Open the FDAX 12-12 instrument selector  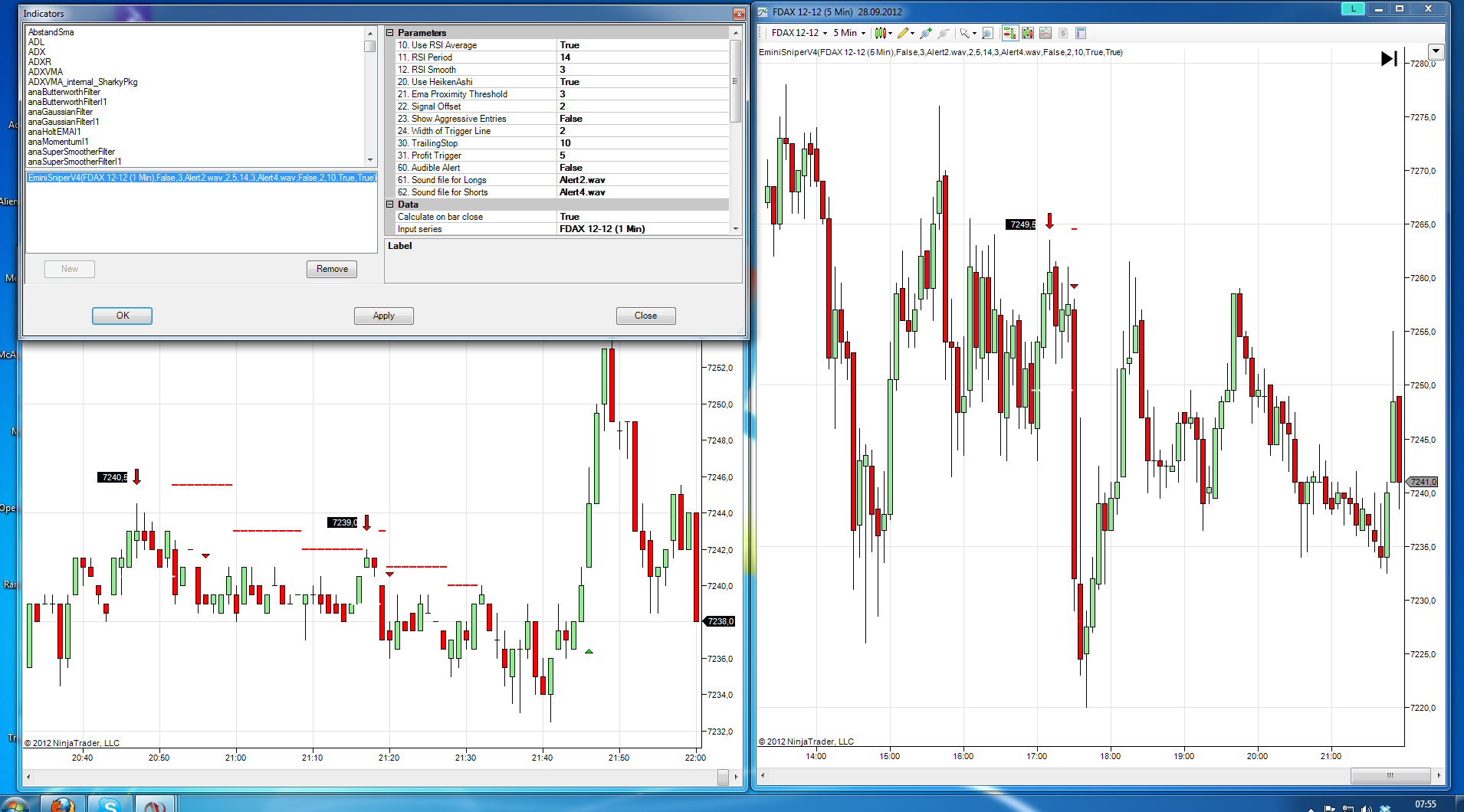(x=799, y=33)
